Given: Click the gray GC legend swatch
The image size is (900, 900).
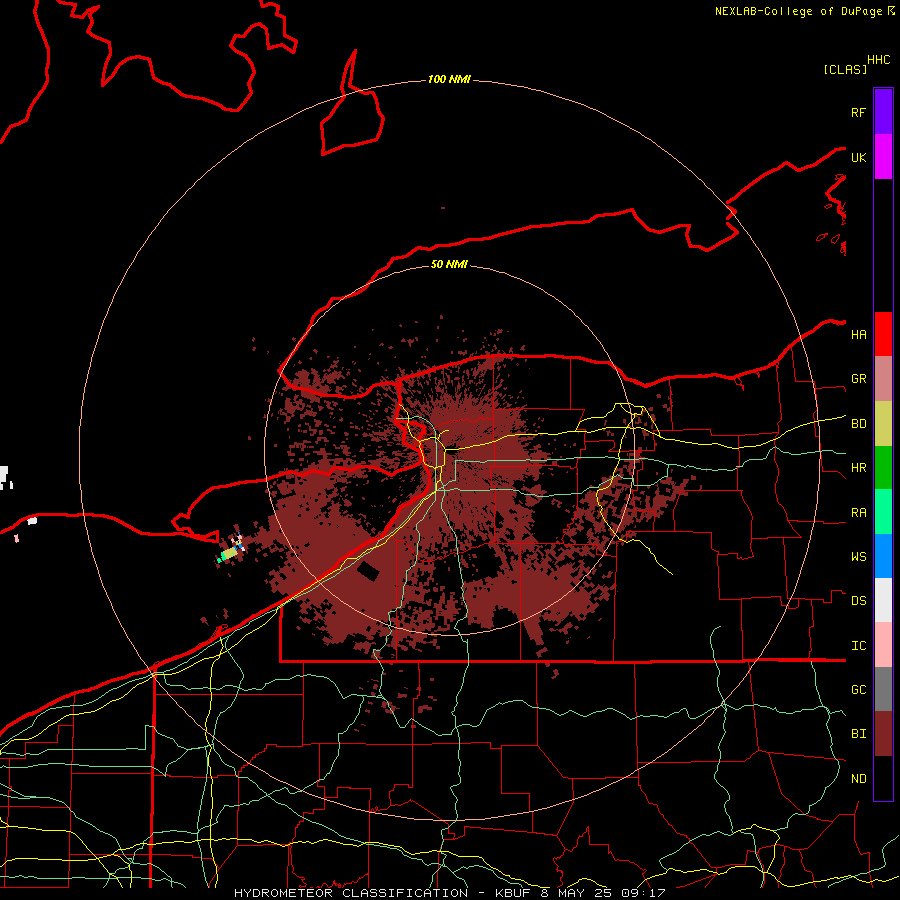Looking at the screenshot, I should [x=883, y=689].
